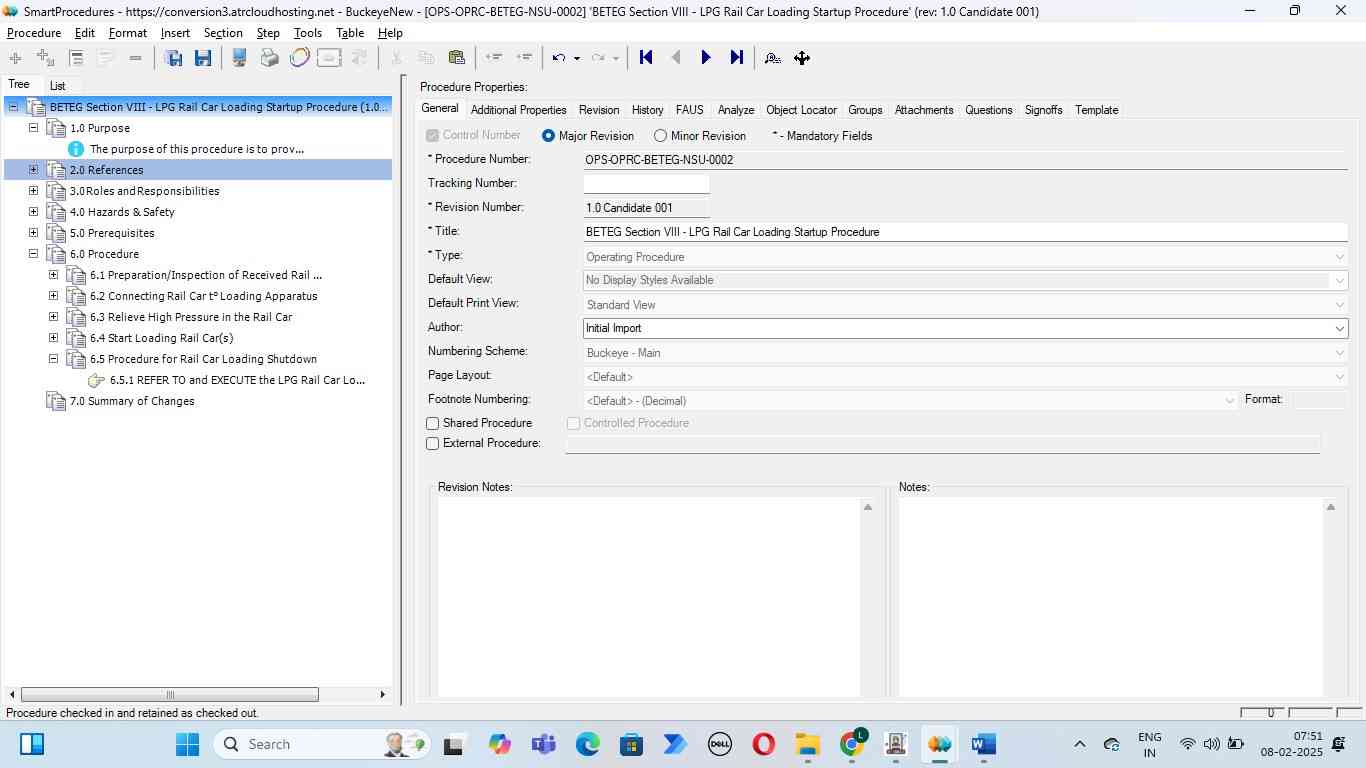Click the printer icon in toolbar
The height and width of the screenshot is (768, 1366).
pos(269,58)
